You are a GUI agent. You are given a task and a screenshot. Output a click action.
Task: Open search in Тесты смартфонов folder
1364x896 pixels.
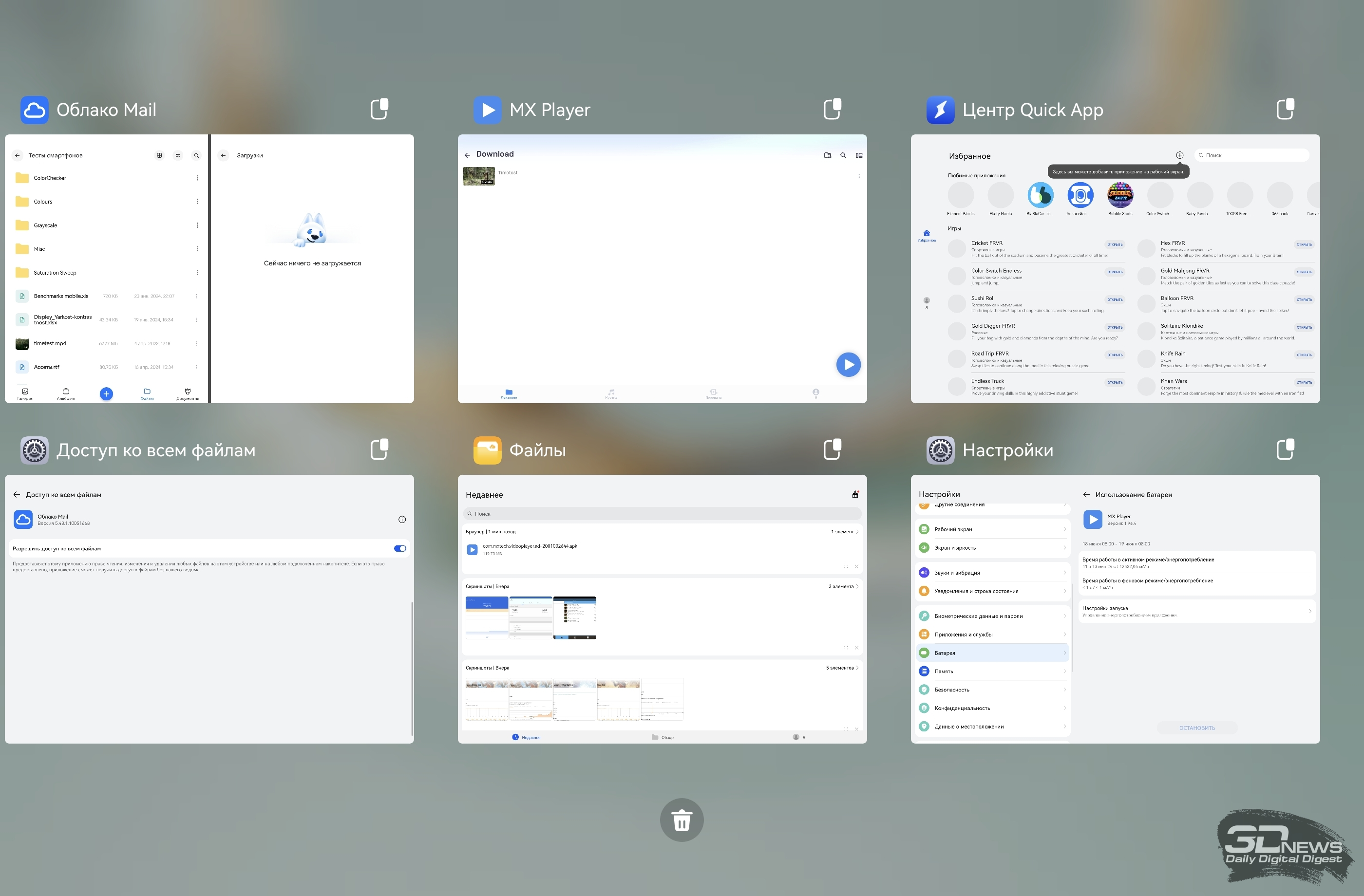coord(196,155)
